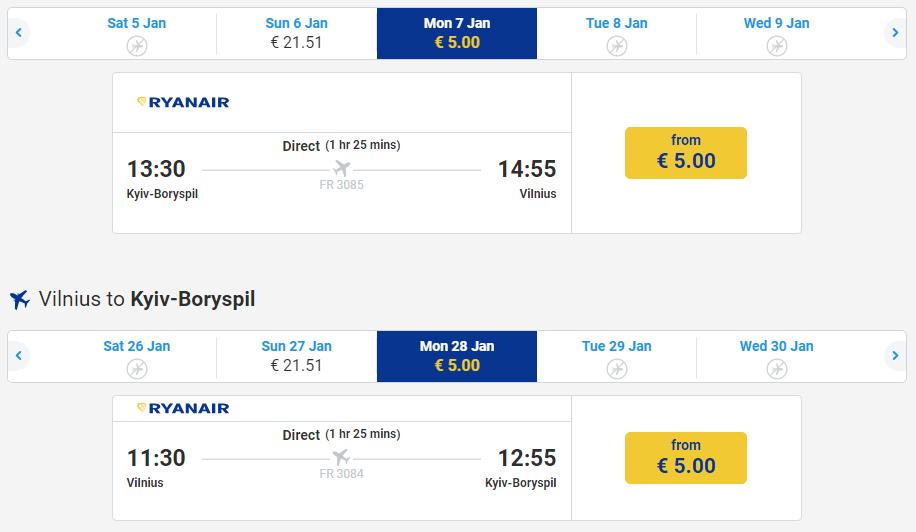The width and height of the screenshot is (916, 532).
Task: Click no-flight icon under Wed 9 Jan
Action: tap(777, 45)
